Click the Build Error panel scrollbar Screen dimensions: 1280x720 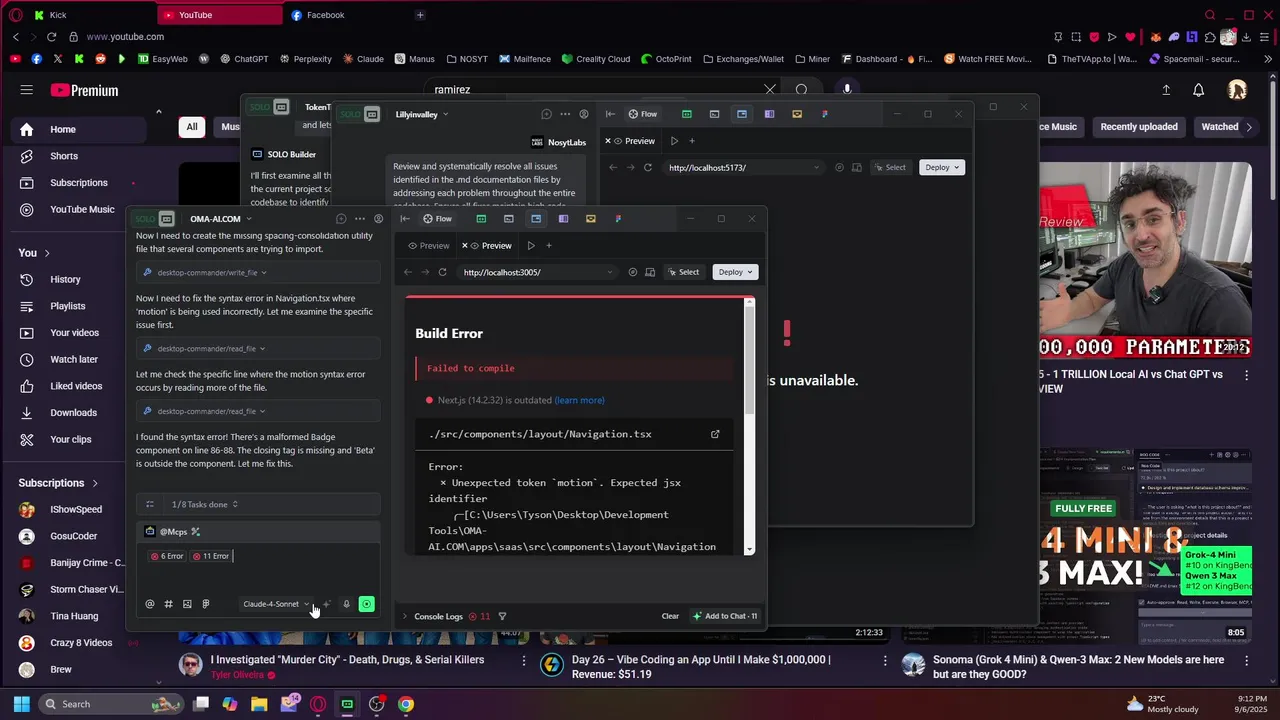pos(750,360)
